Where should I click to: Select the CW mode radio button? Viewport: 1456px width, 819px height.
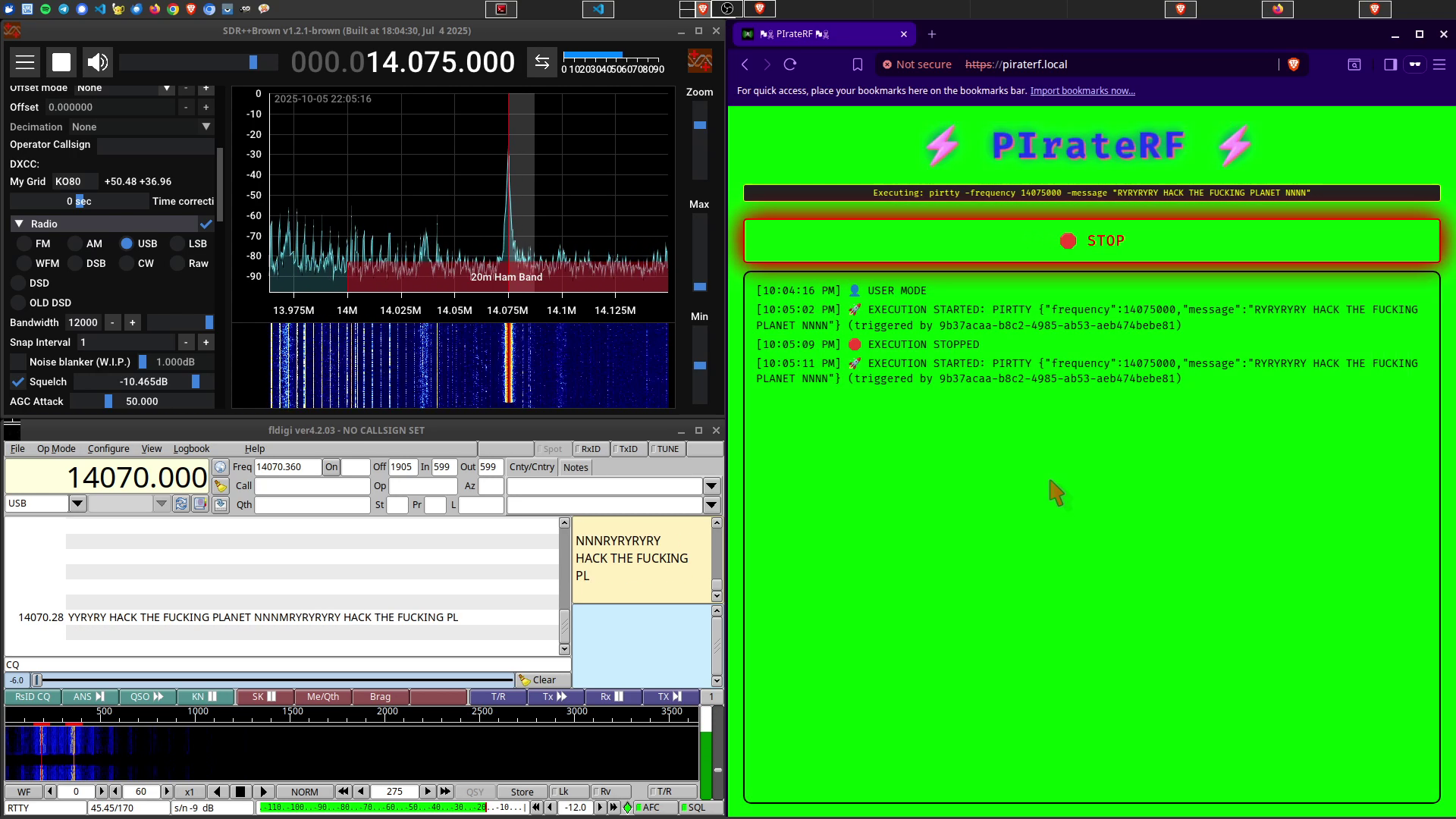tap(126, 263)
